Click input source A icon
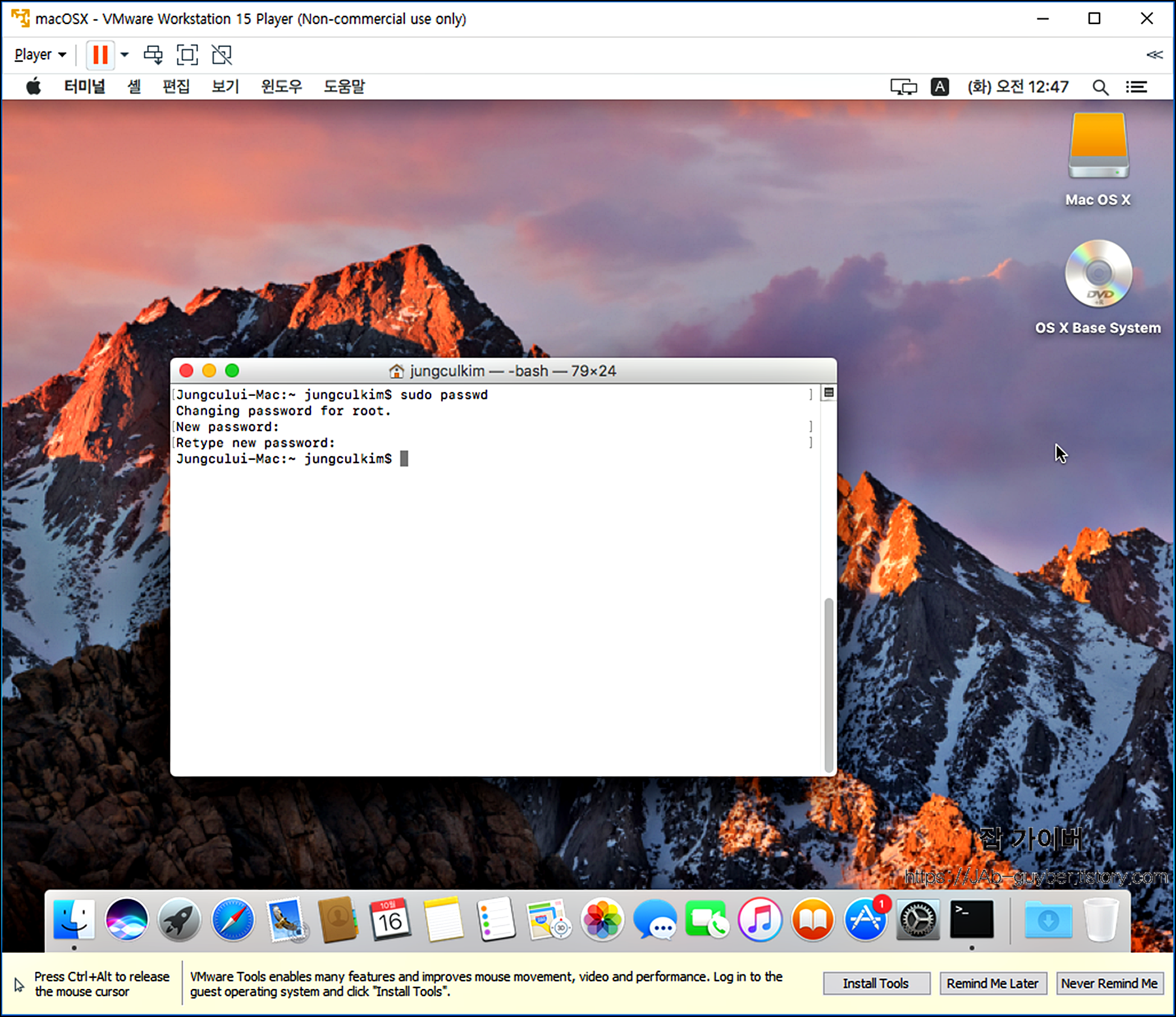The image size is (1176, 1017). (939, 87)
